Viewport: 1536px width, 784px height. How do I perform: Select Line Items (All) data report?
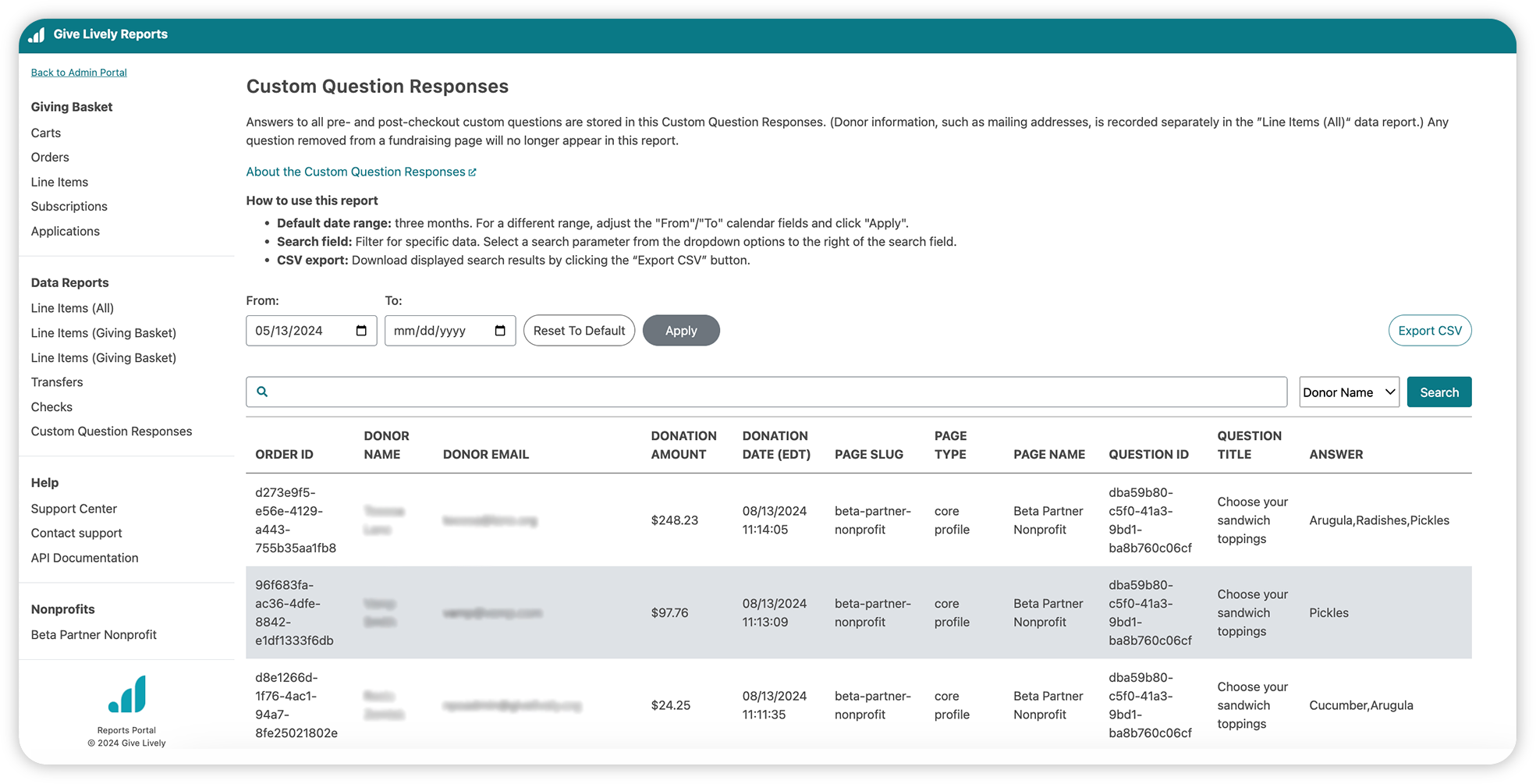[x=73, y=308]
